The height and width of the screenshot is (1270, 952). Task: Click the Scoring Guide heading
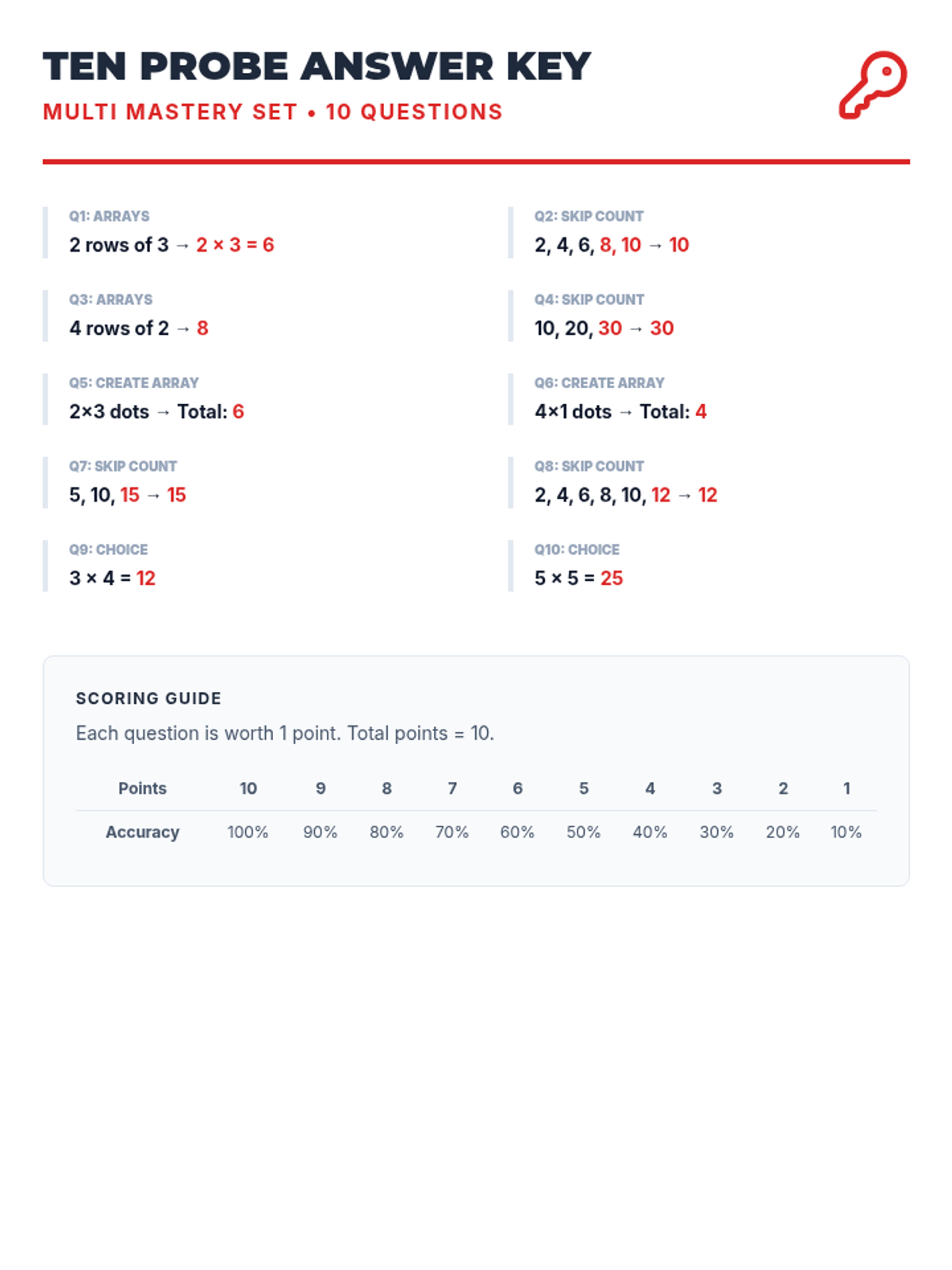(148, 698)
